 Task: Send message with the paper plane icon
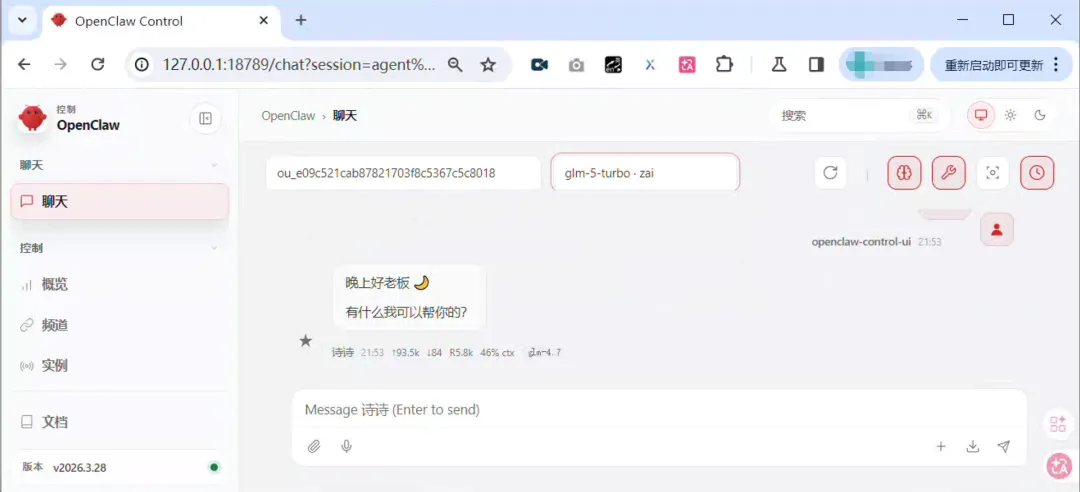click(x=1004, y=447)
